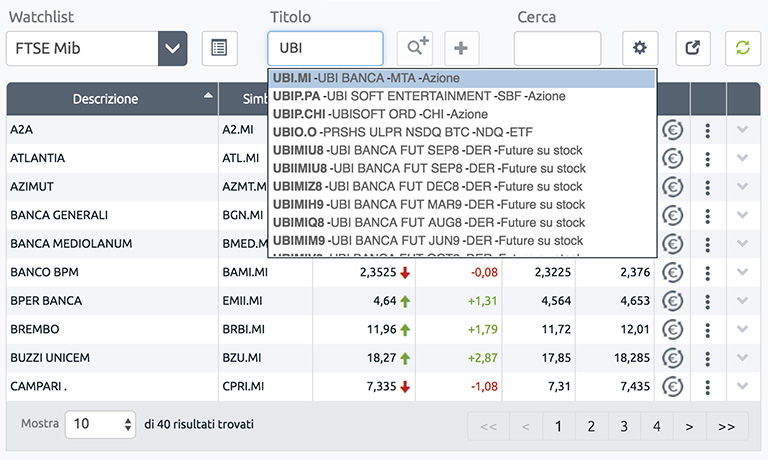Image resolution: width=768 pixels, height=460 pixels.
Task: Click the export/open external icon
Action: (693, 48)
